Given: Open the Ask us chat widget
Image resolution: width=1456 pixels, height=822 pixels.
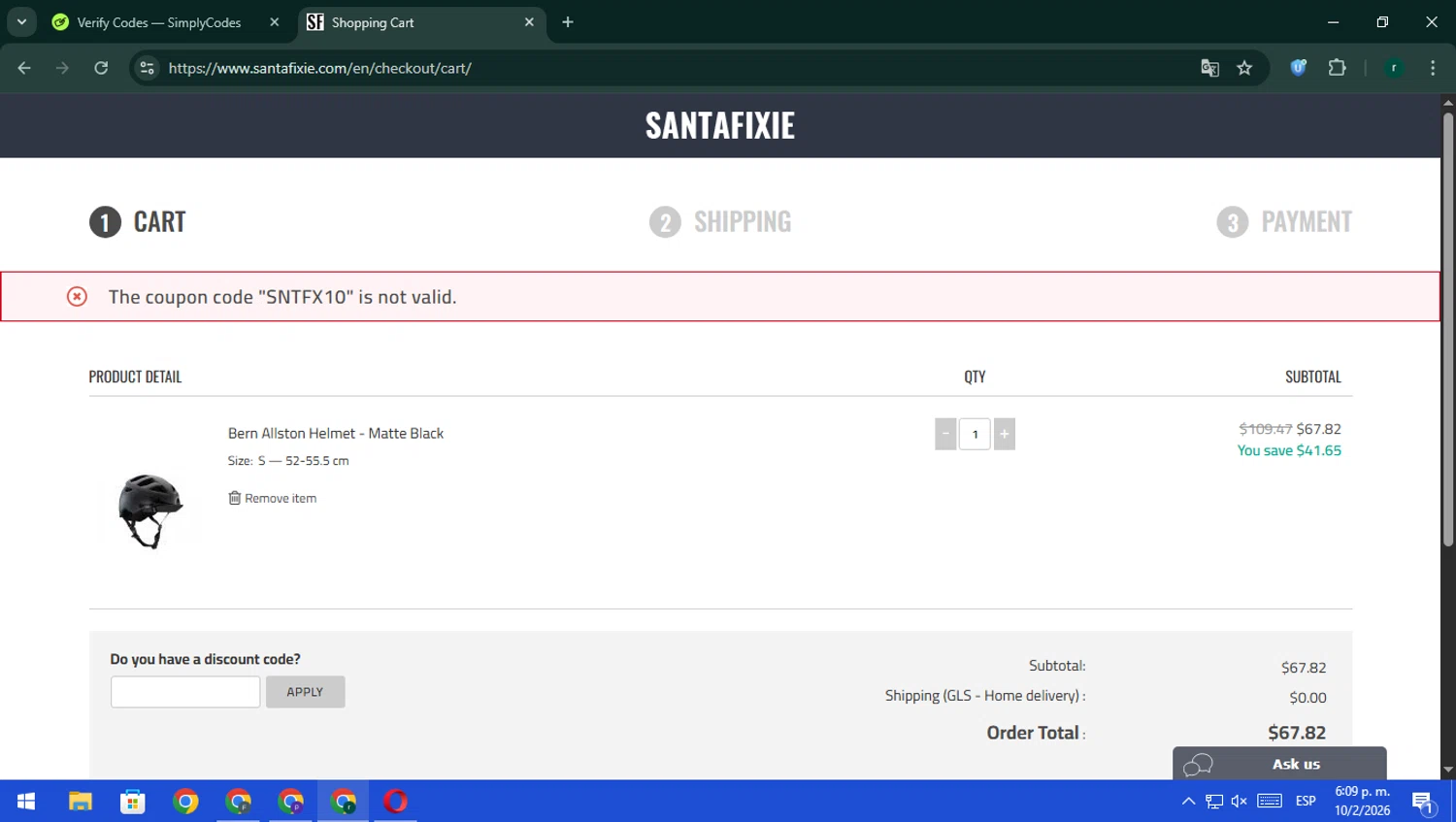Looking at the screenshot, I should tap(1279, 764).
